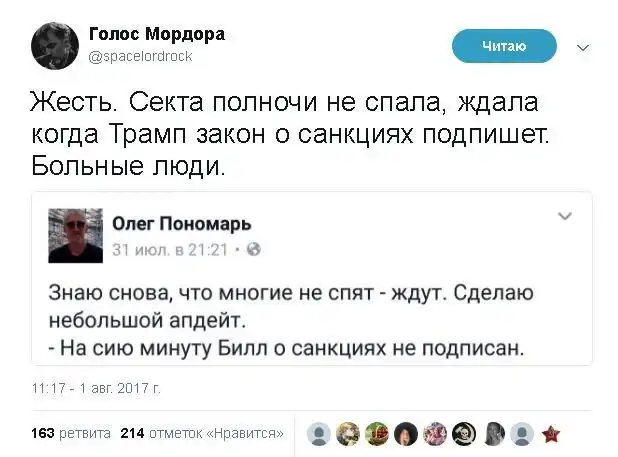The image size is (618, 457).
Task: Click the last default gray avatar
Action: coord(521,433)
